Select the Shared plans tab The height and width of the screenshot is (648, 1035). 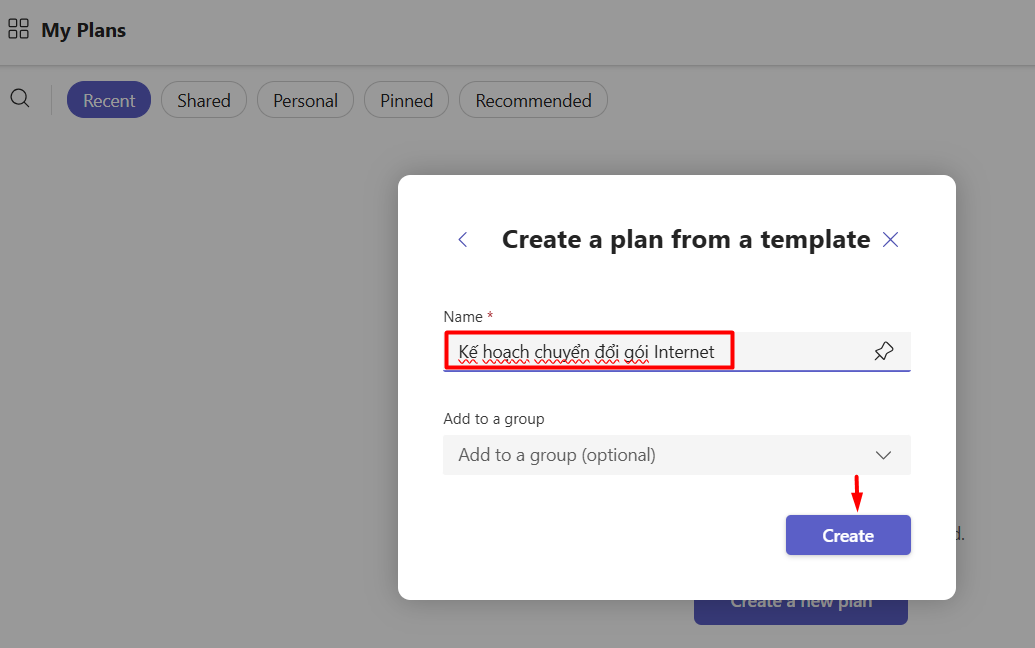tap(204, 100)
